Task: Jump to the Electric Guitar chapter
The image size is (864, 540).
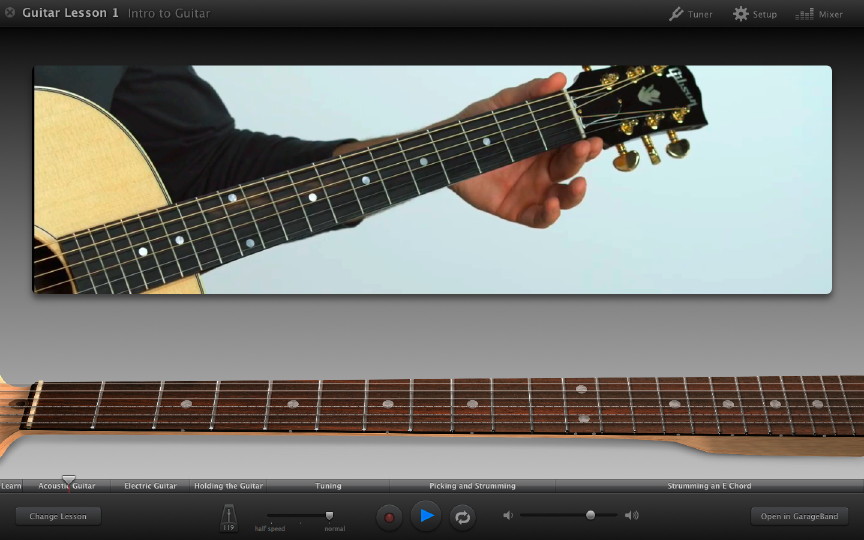Action: coord(150,486)
